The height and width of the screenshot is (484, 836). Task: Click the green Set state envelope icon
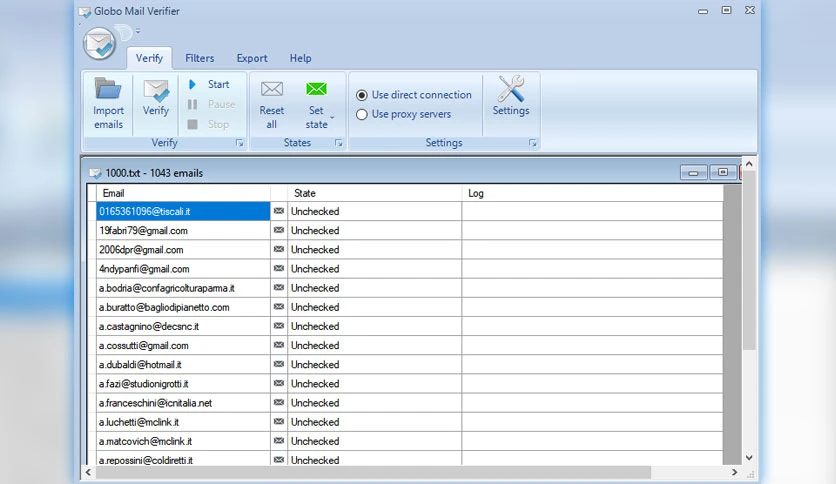[x=316, y=89]
